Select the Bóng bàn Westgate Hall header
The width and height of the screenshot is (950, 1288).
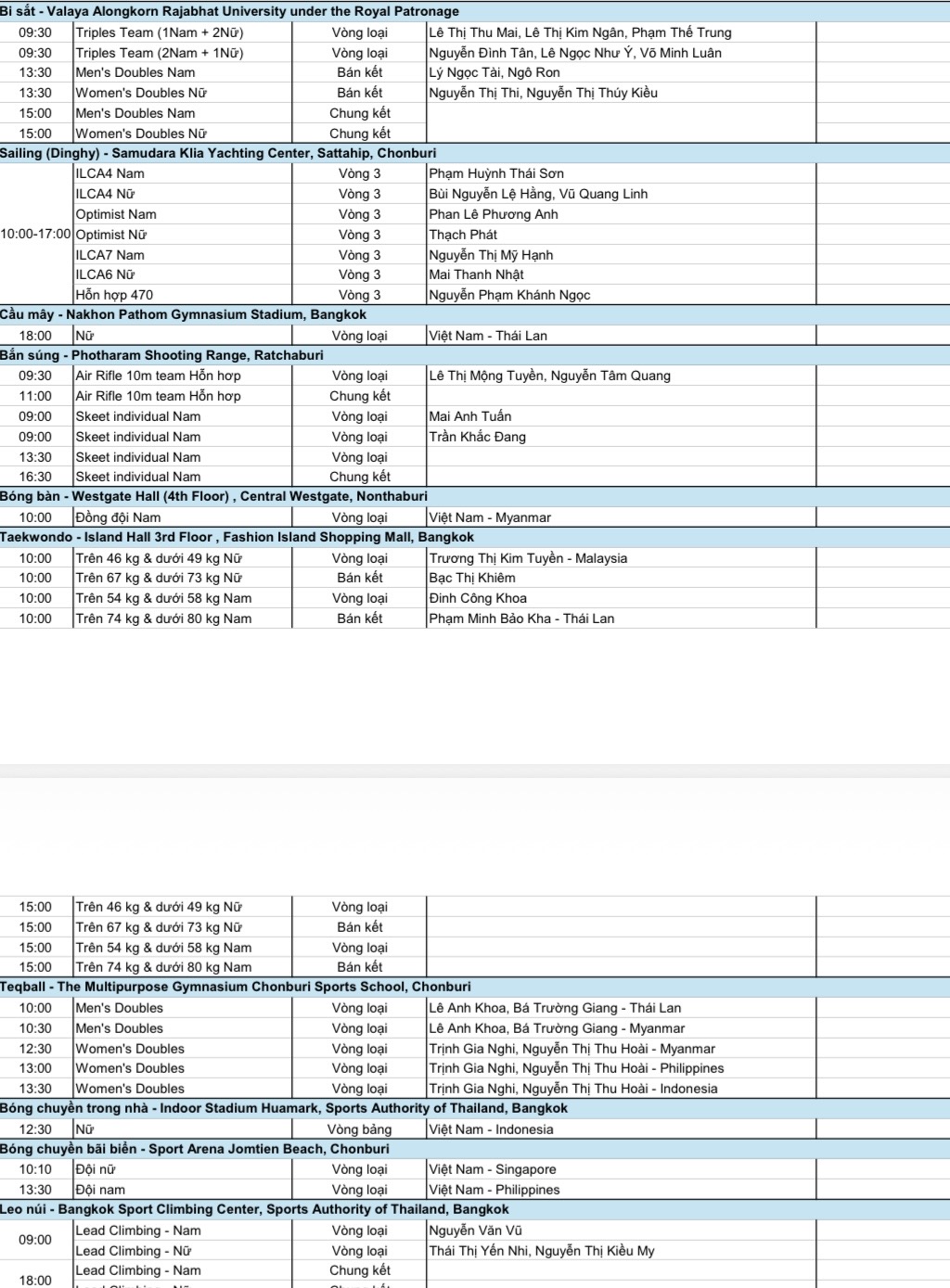click(x=213, y=496)
